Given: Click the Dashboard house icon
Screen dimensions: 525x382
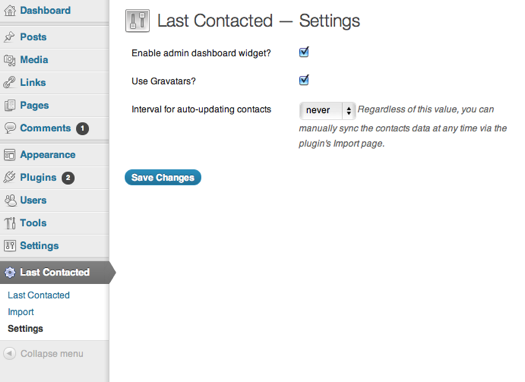Looking at the screenshot, I should click(x=10, y=10).
